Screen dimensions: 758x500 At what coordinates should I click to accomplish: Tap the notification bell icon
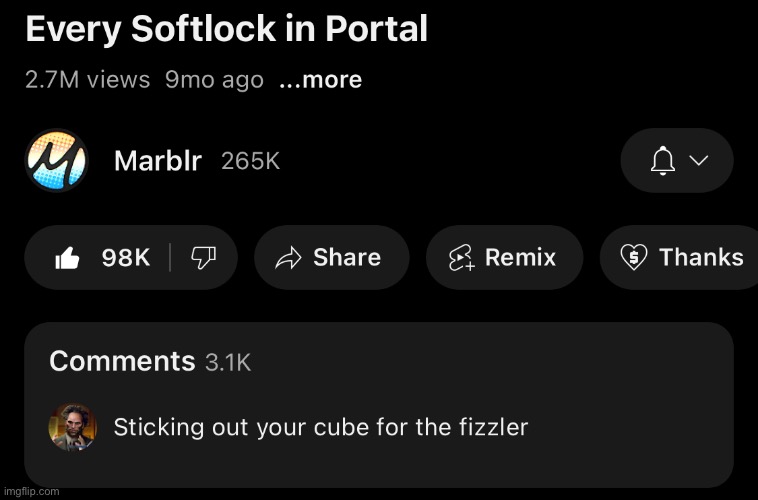663,161
